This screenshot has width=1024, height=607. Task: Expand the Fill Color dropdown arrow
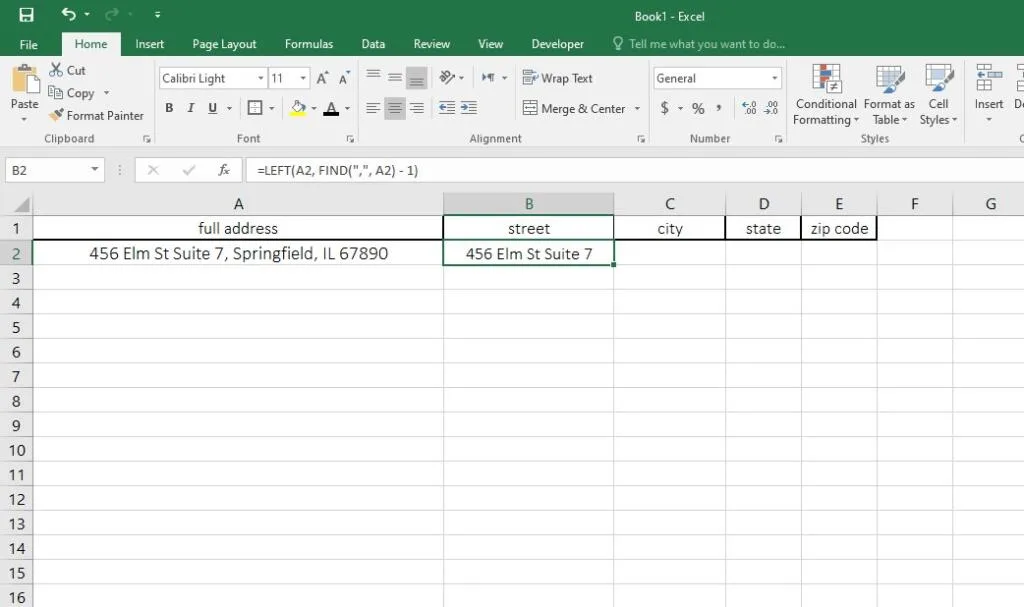point(314,108)
